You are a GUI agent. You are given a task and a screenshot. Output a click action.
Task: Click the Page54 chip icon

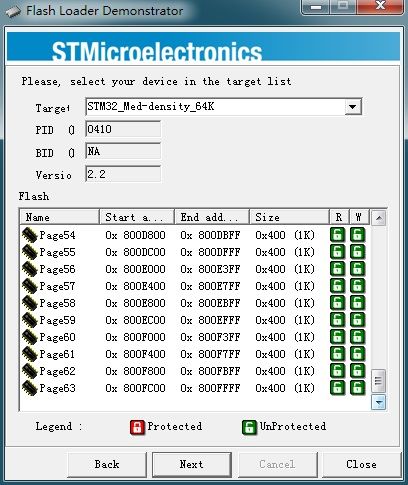29,235
